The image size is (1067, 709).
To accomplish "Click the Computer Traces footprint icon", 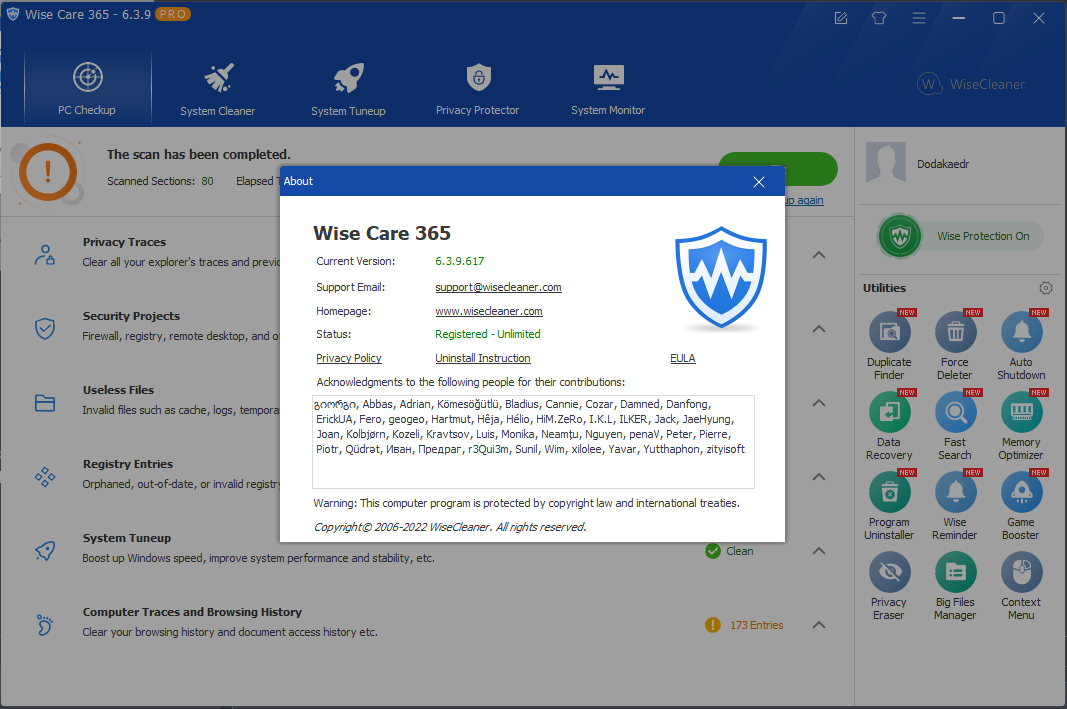I will pos(45,625).
